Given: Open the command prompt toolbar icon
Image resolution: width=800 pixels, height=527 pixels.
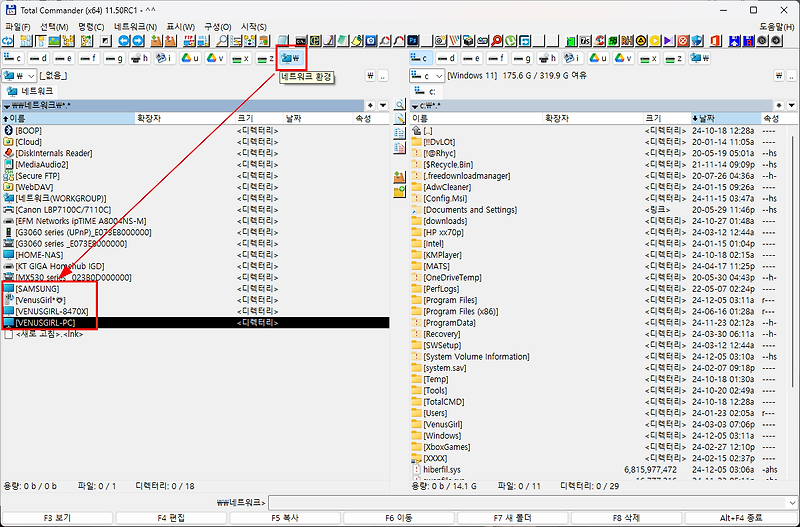Looking at the screenshot, I should 301,41.
